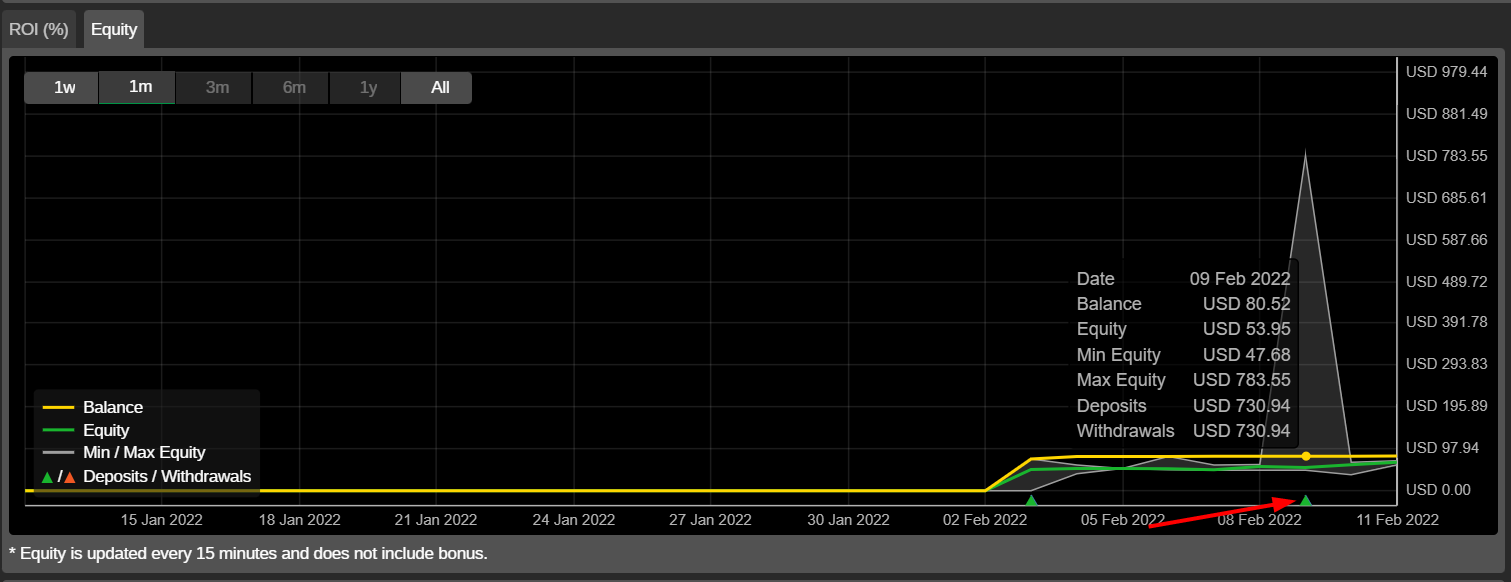Click the yellow data point on Balance line
The width and height of the screenshot is (1511, 582).
(x=1305, y=456)
